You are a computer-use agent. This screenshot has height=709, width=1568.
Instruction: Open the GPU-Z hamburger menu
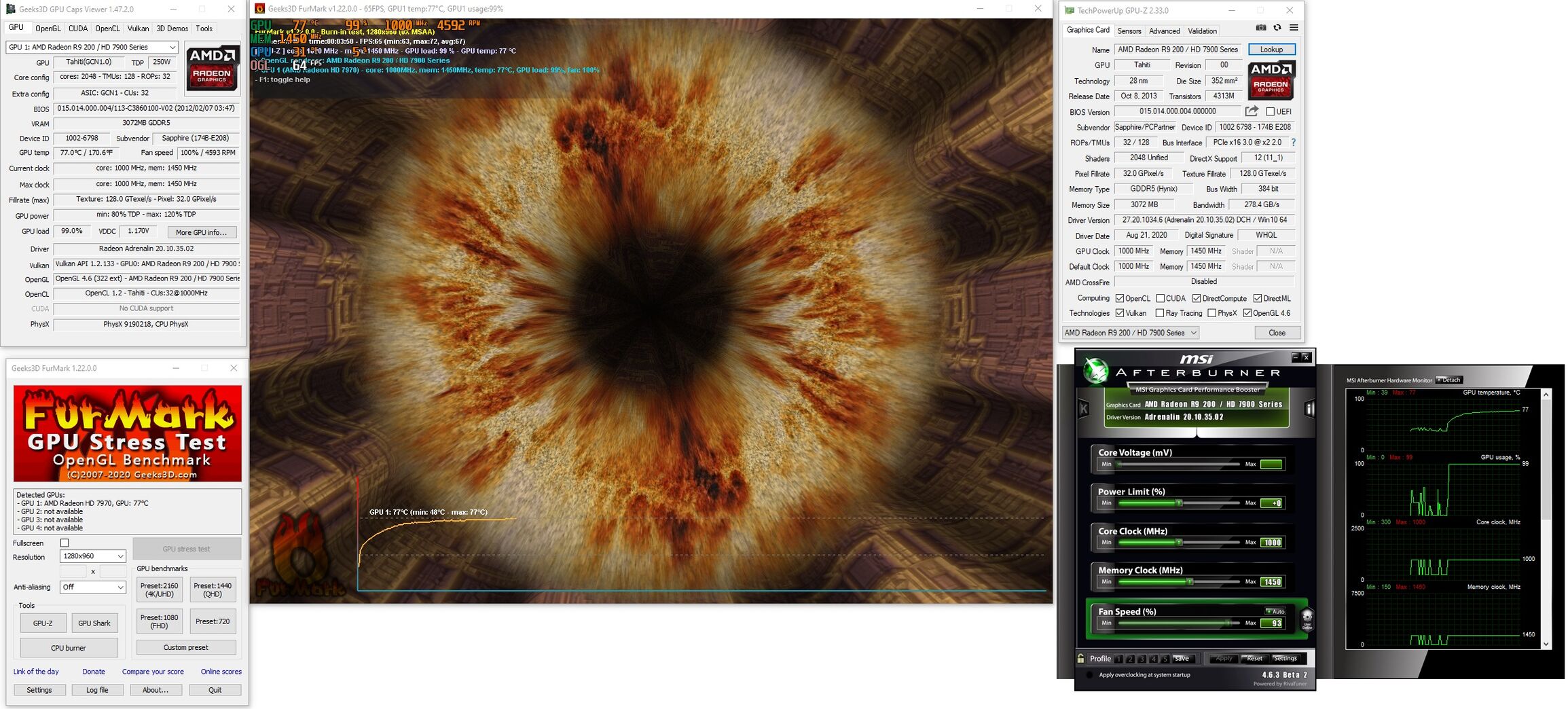tap(1294, 28)
